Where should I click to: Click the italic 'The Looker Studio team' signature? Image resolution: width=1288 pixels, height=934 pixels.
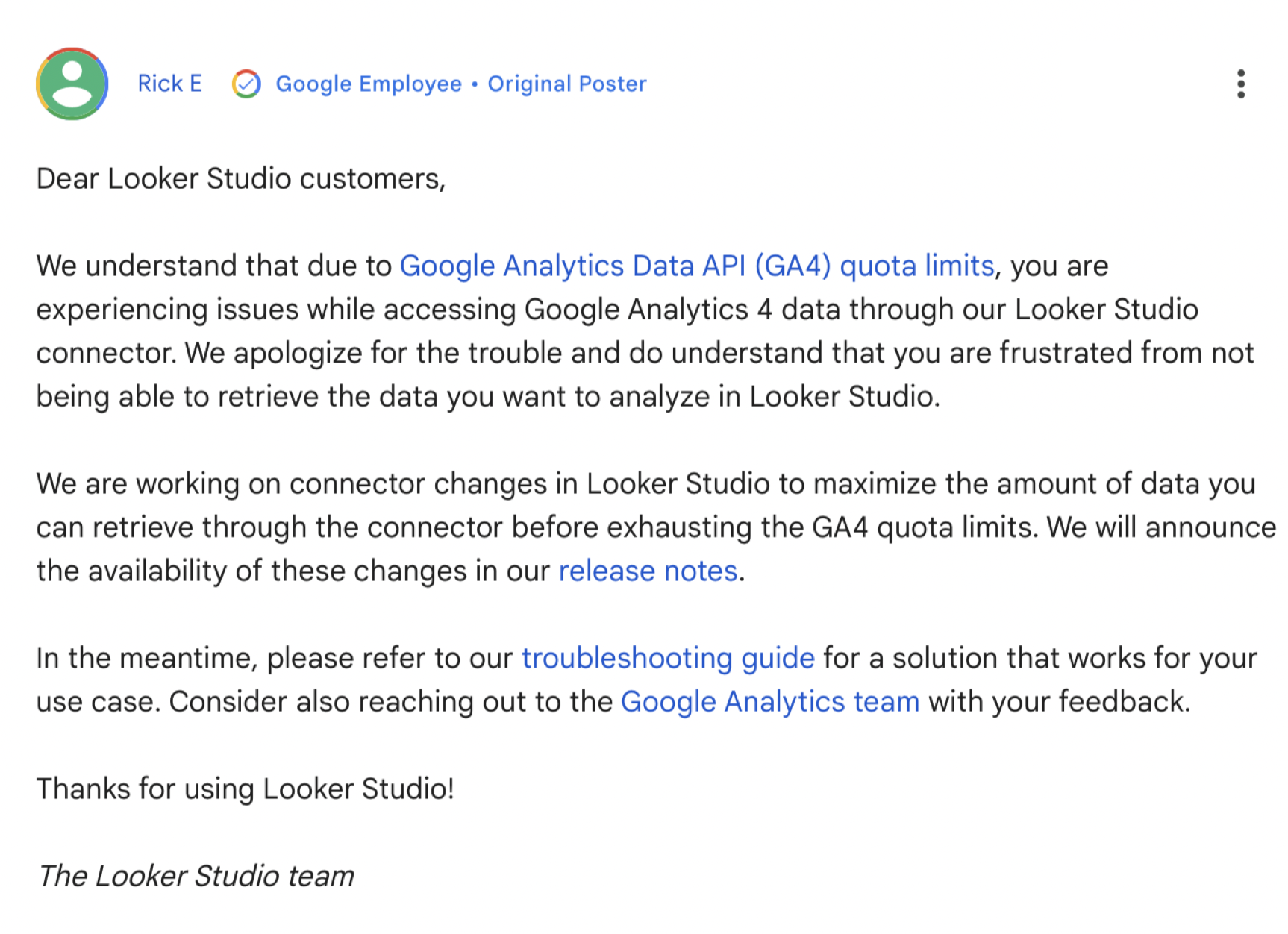coord(196,876)
